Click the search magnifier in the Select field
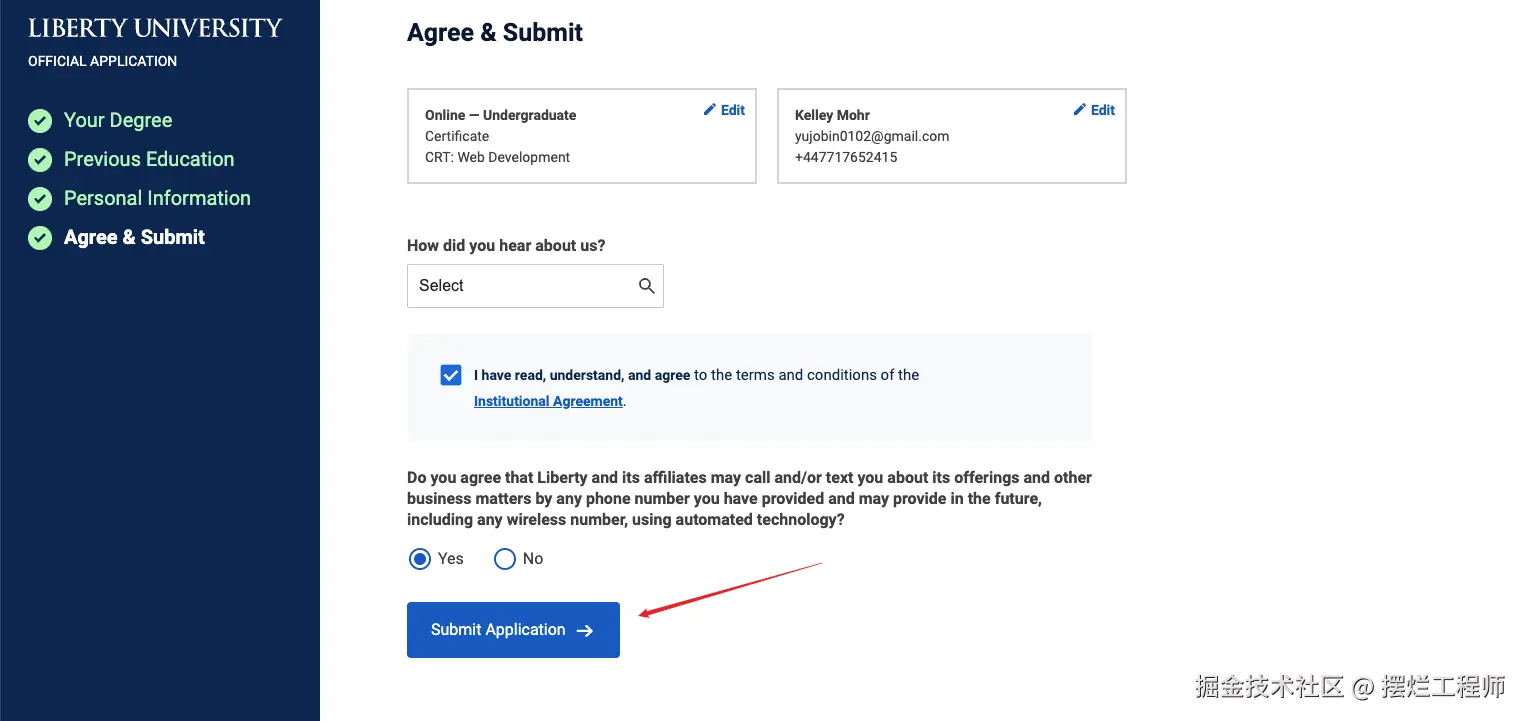Image resolution: width=1526 pixels, height=721 pixels. [647, 286]
